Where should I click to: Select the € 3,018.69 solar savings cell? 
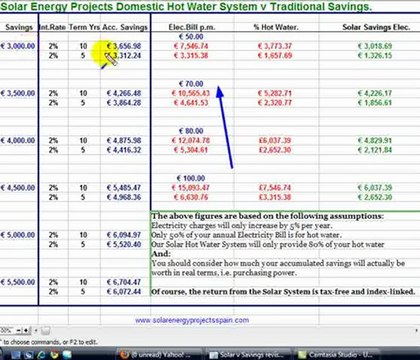[375, 46]
